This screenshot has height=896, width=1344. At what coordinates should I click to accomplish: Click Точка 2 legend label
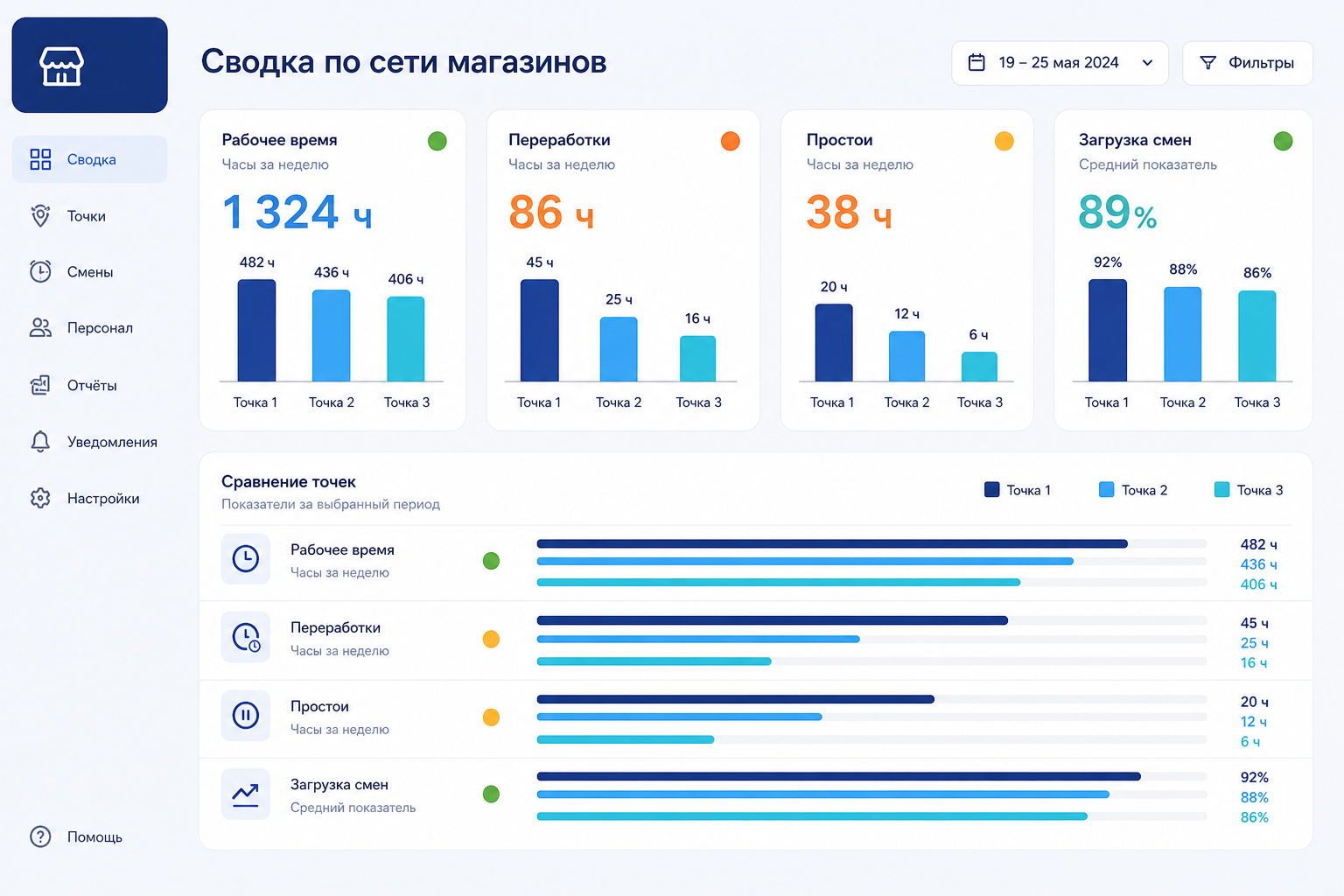1144,490
